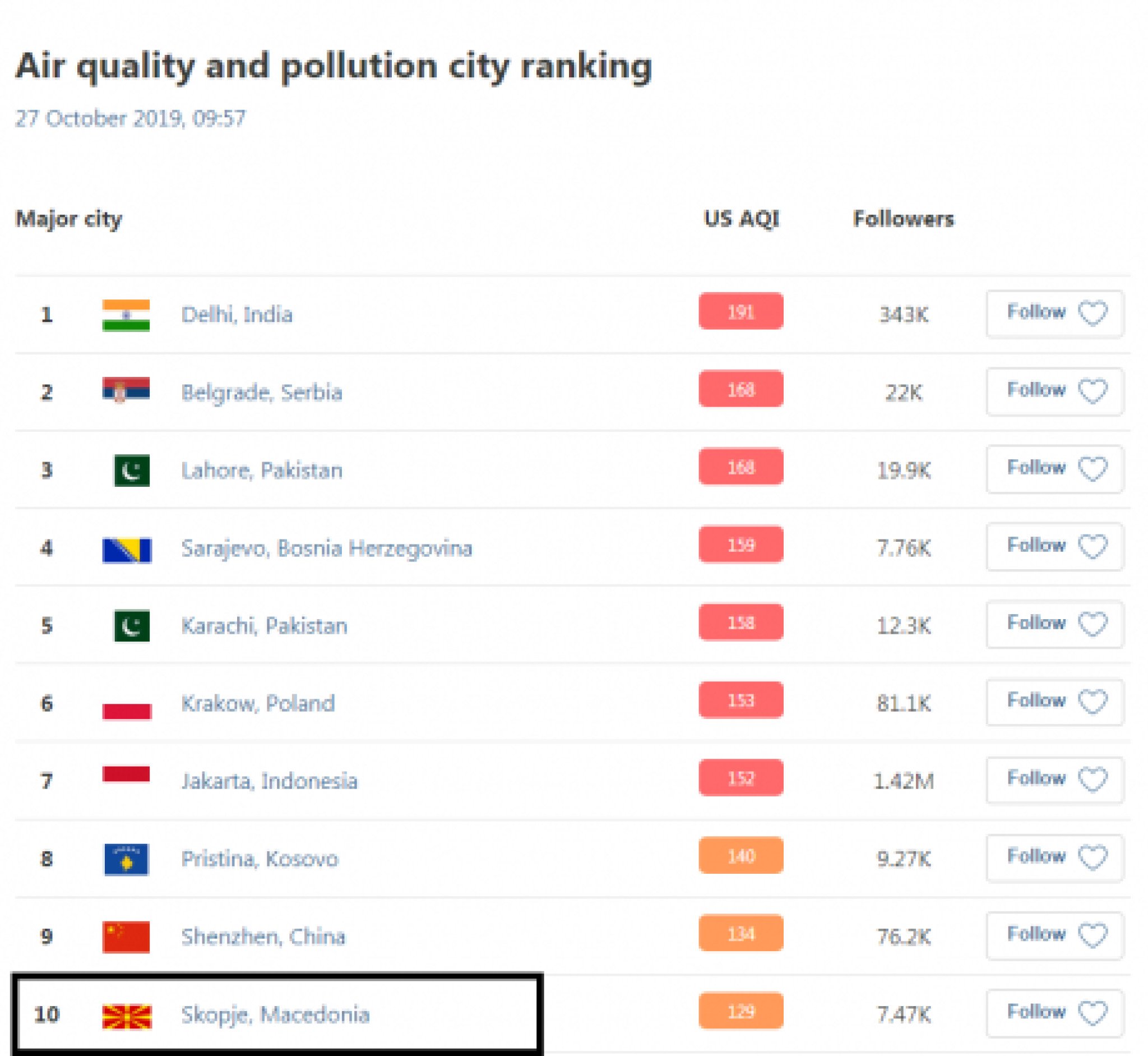
Task: Click the red 191 AQI badge
Action: pos(740,311)
